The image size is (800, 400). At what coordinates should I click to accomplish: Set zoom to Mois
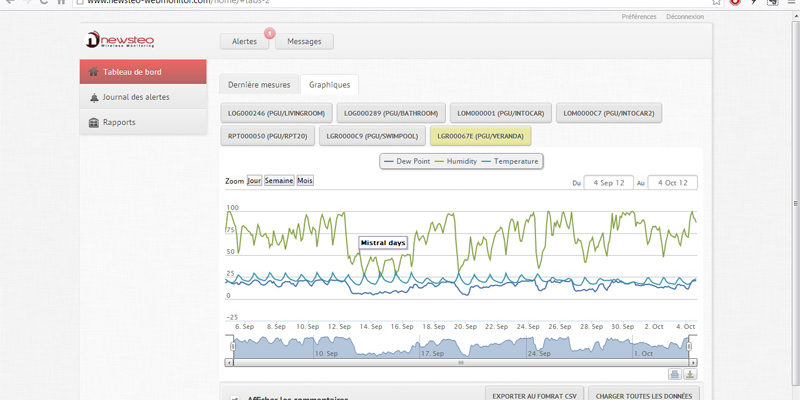pos(305,181)
